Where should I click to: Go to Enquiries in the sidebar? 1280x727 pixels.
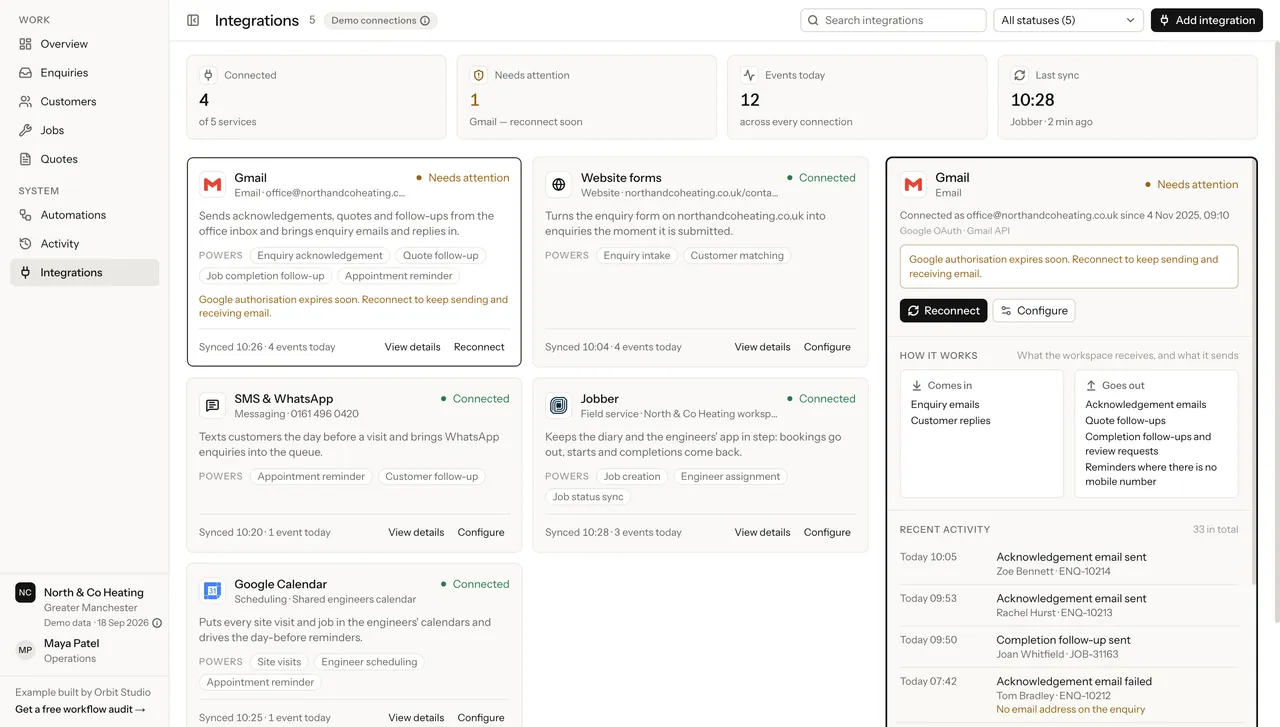click(84, 73)
